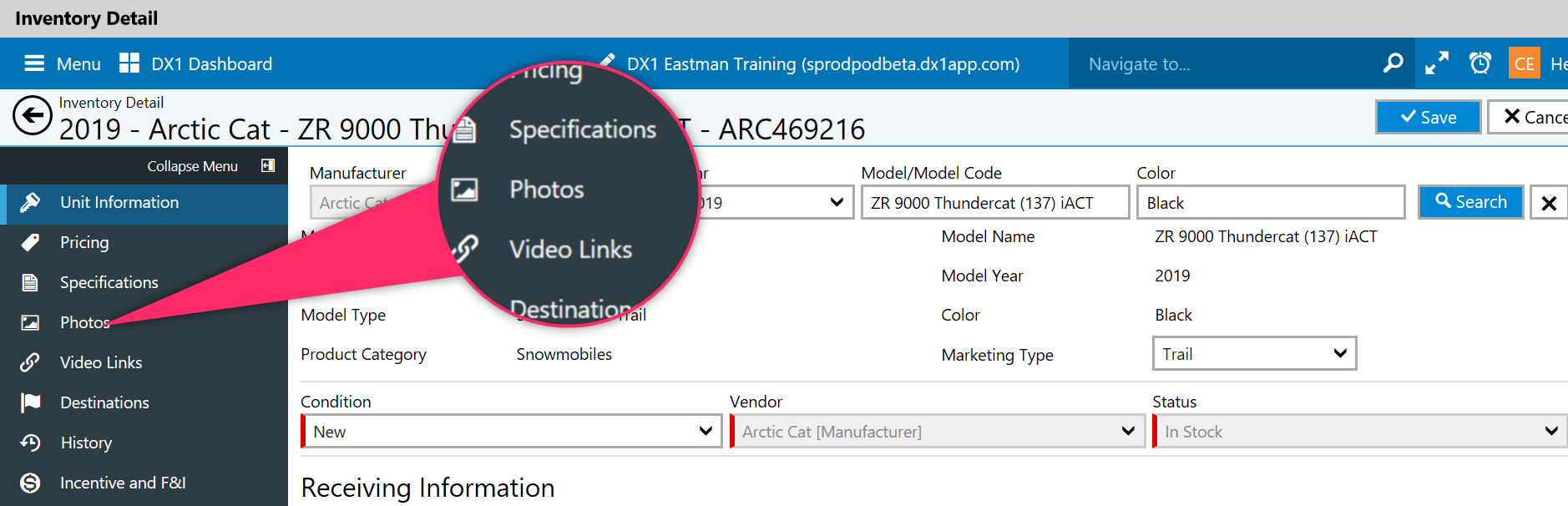Click the Unit Information hammer icon
The height and width of the screenshot is (506, 1568).
[30, 202]
